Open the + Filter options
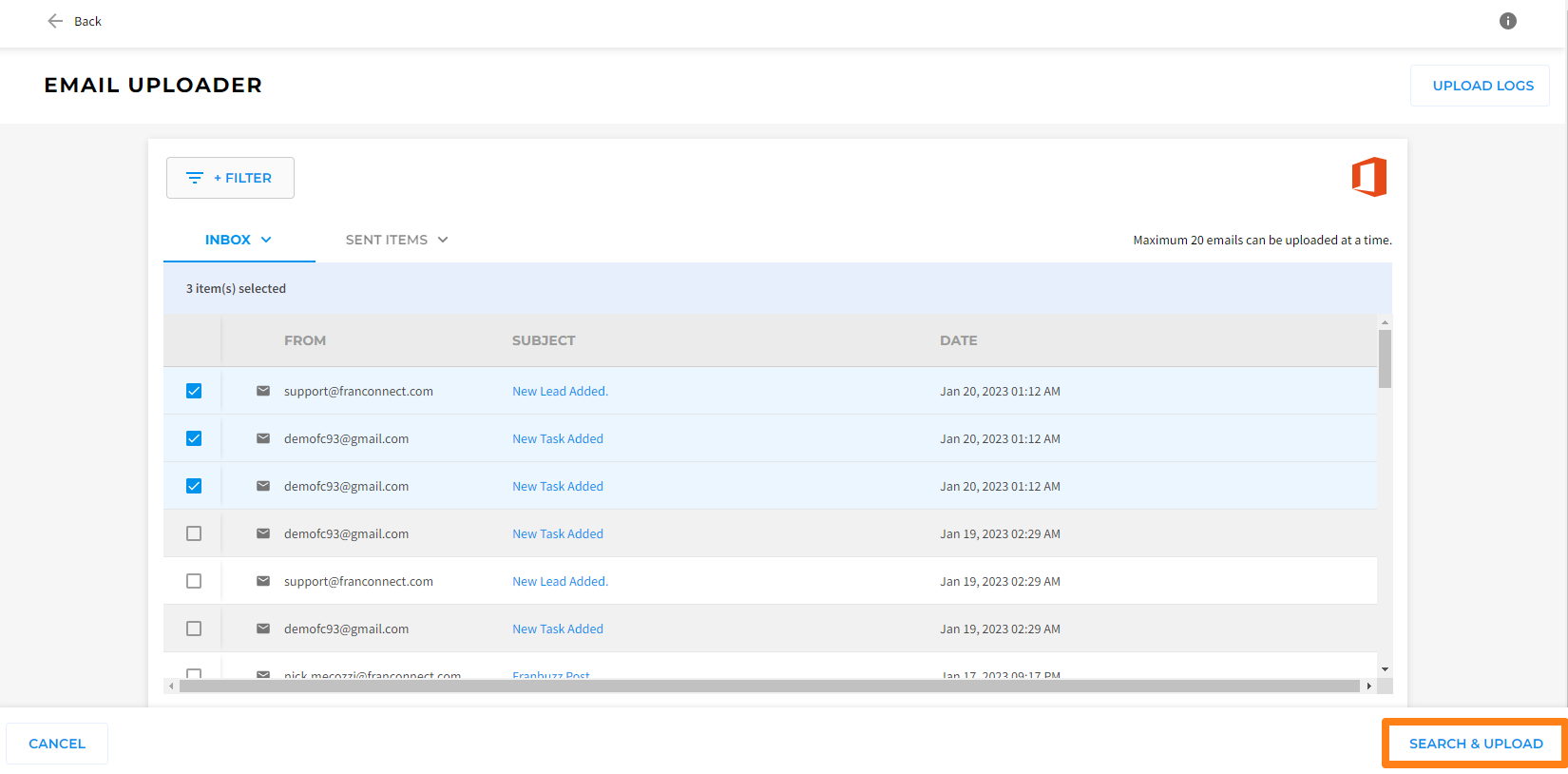The image size is (1568, 774). [x=230, y=178]
